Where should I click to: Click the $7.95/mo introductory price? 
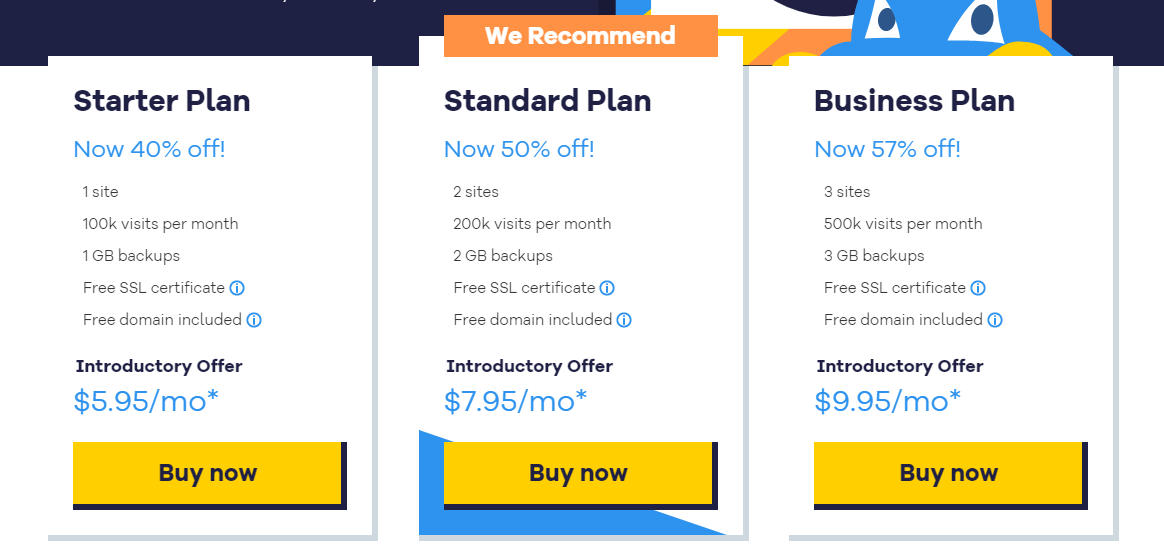[515, 401]
